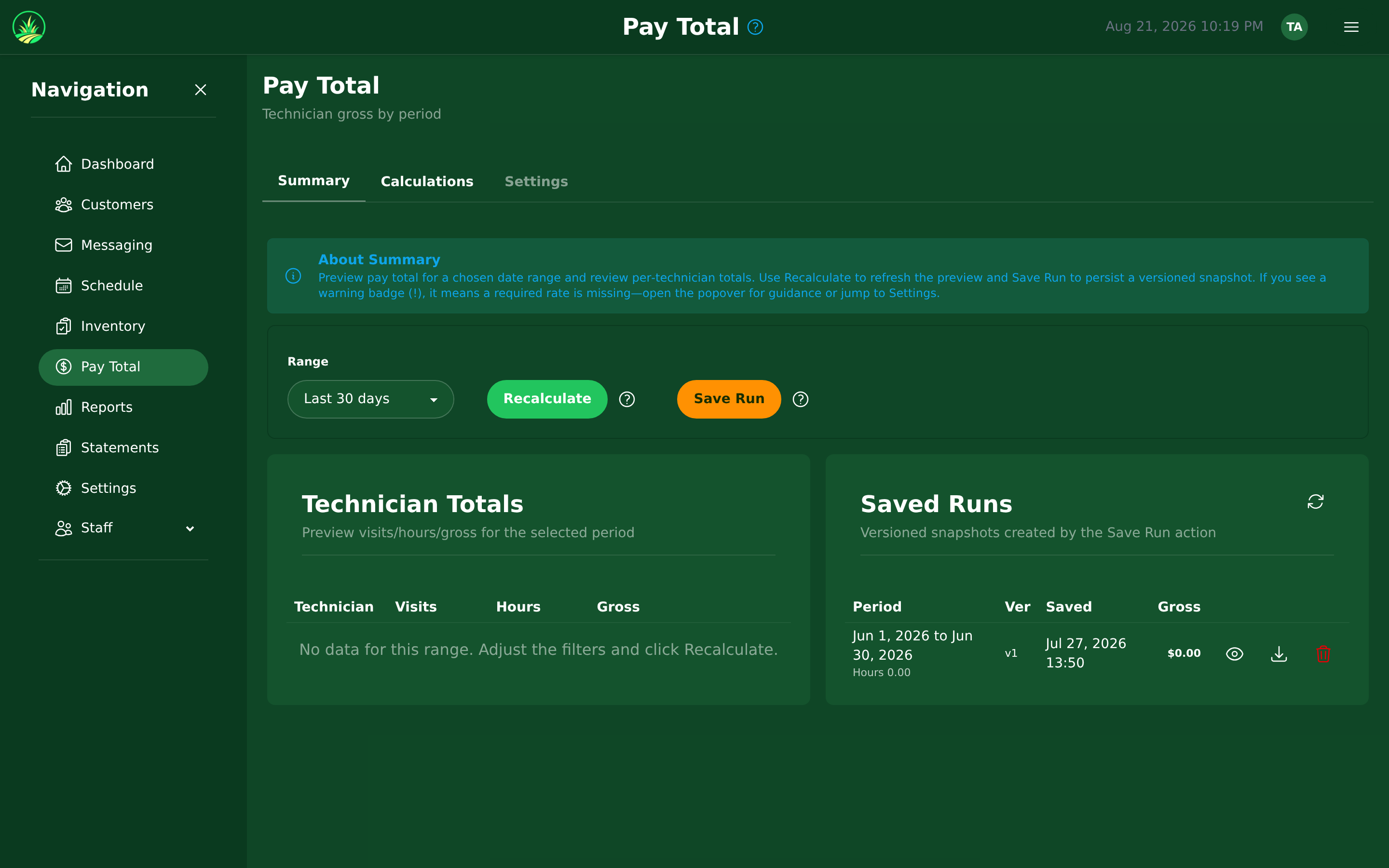Click the Hours column header

517,607
